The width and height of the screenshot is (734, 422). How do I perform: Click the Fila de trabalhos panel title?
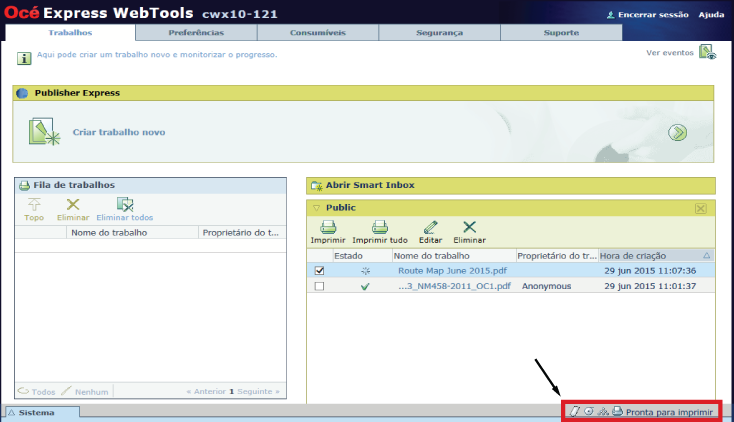[x=74, y=185]
